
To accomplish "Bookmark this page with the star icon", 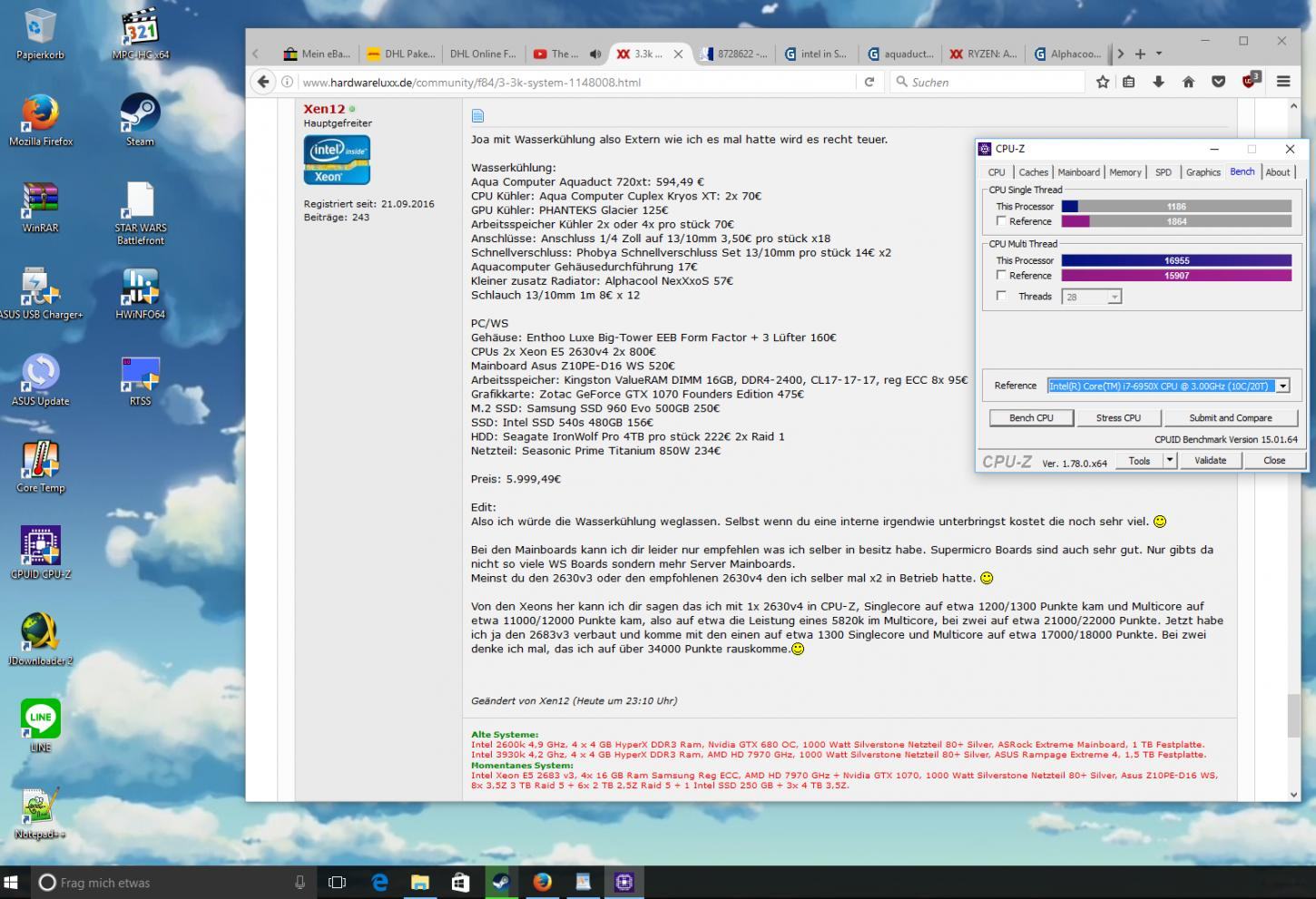I will [1103, 82].
